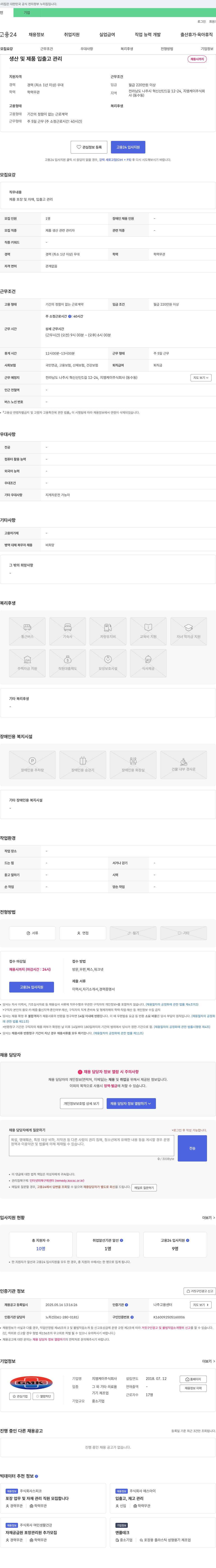Screen dimensions: 216x1568
Task: Click the info icon beside 빅데이터 추천 정보
Action: (x=37, y=1476)
